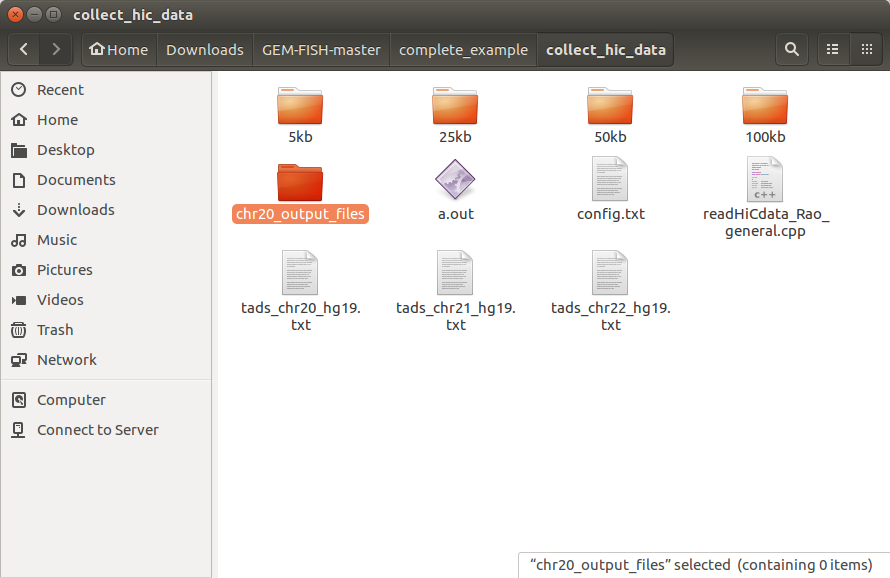Open Computer in the sidebar
Viewport: 890px width, 578px height.
[106, 400]
